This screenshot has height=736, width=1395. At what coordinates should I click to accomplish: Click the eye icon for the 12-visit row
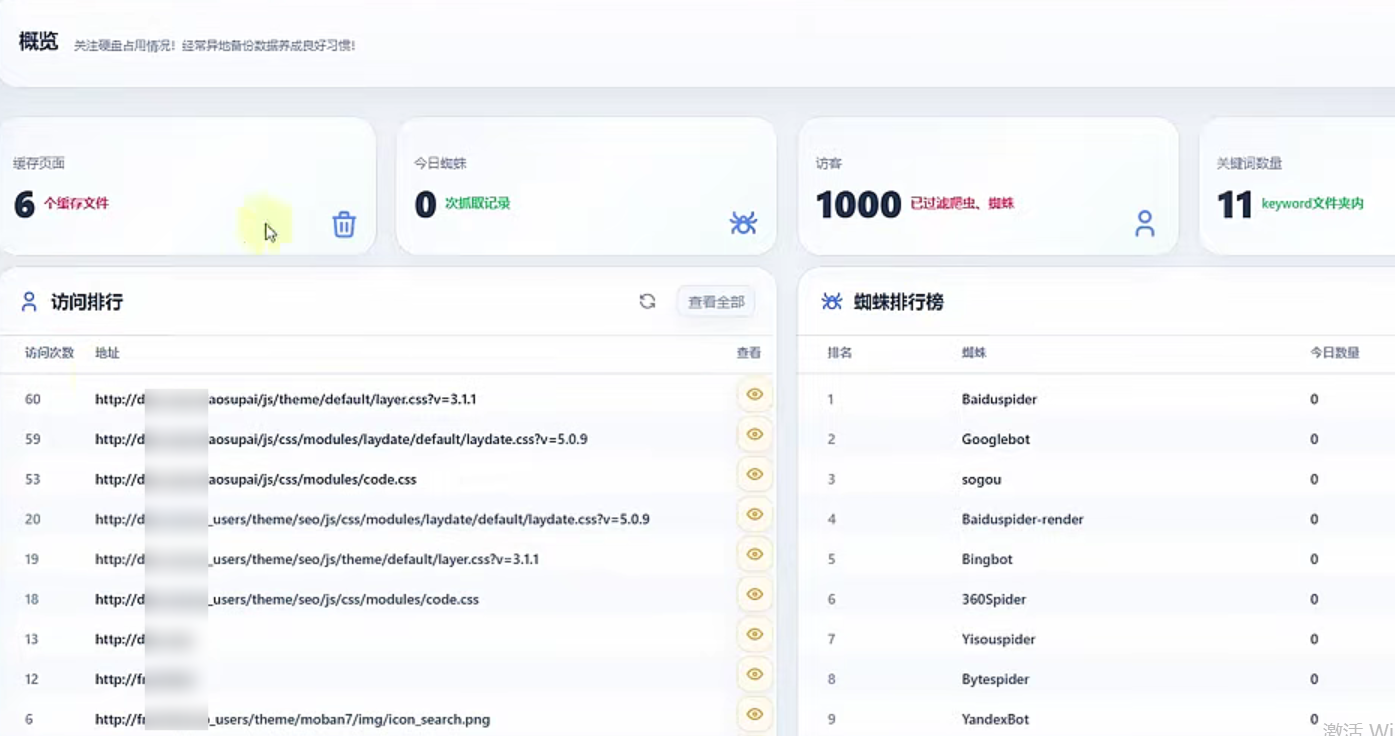click(x=755, y=675)
